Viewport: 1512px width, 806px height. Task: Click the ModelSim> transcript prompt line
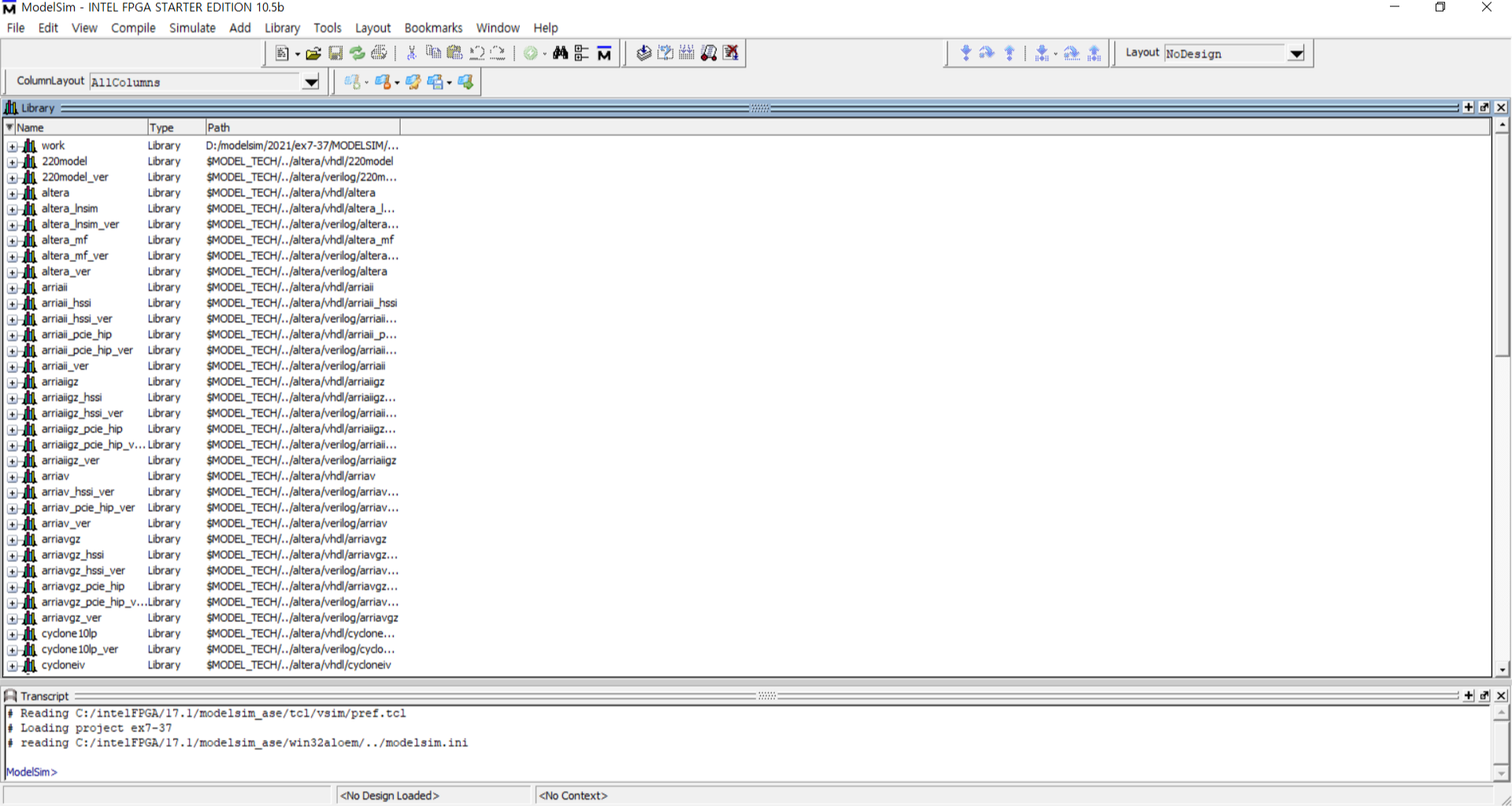[x=31, y=772]
